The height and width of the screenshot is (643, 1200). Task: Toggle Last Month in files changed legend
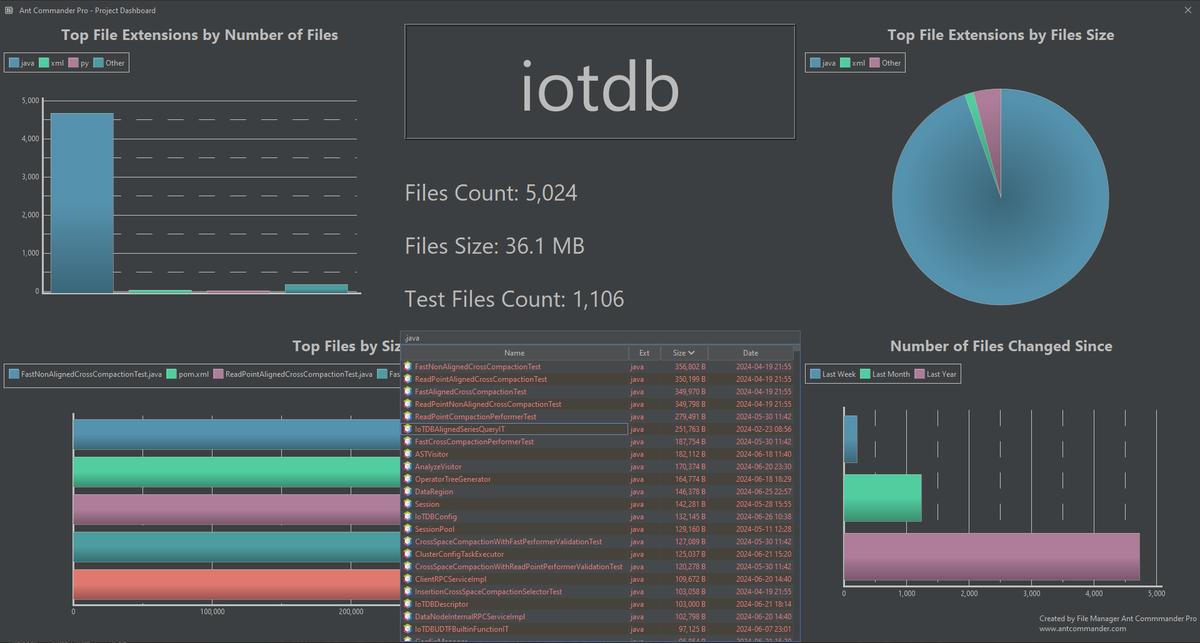tap(888, 373)
